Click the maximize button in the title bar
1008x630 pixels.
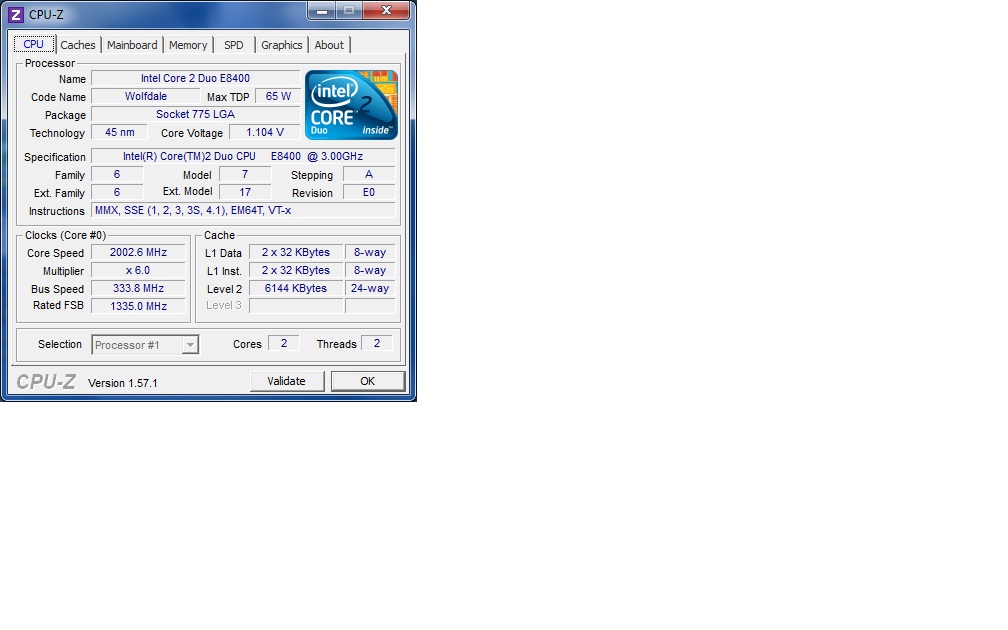tap(349, 10)
